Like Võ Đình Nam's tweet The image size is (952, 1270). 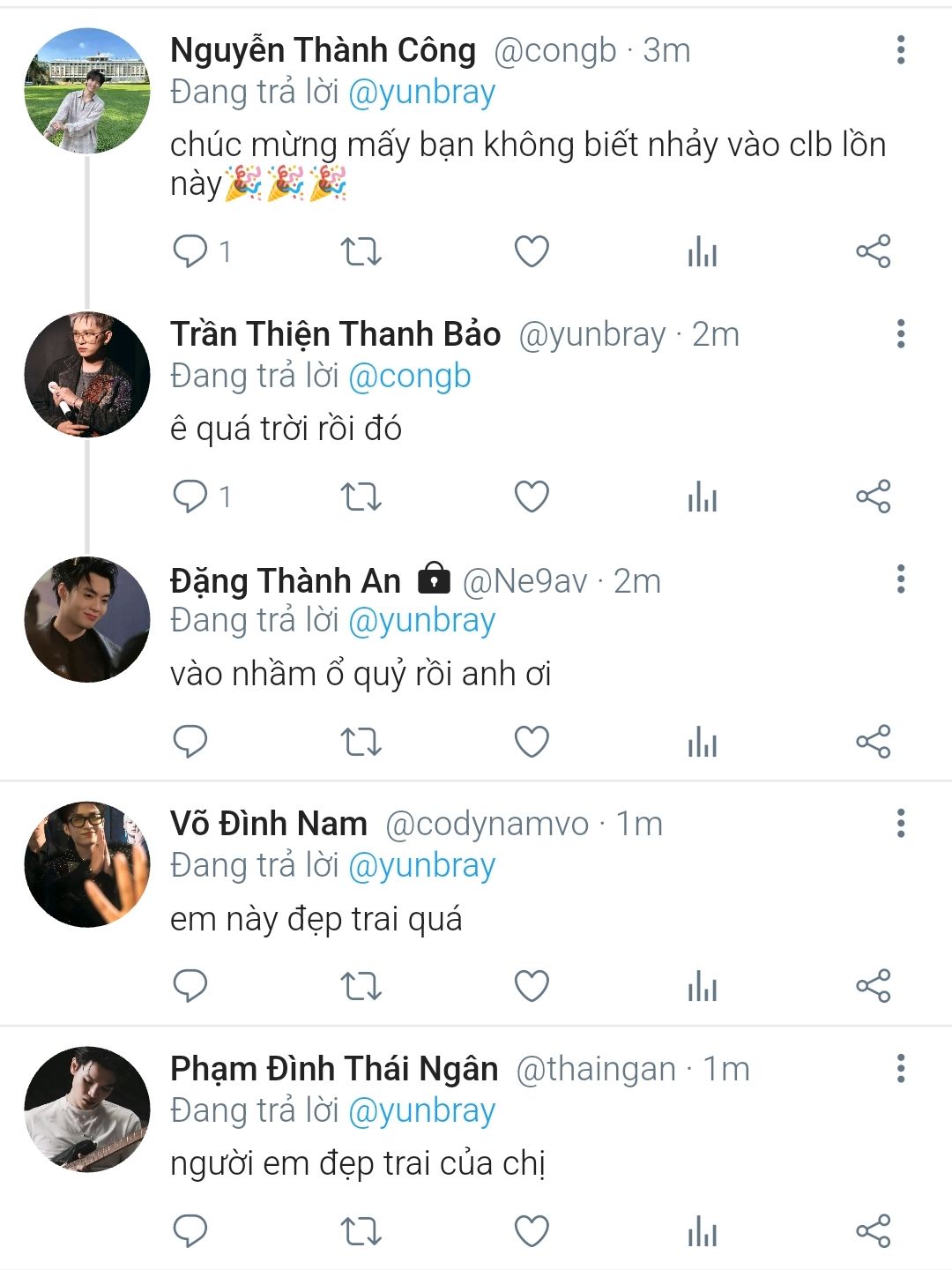tap(532, 986)
